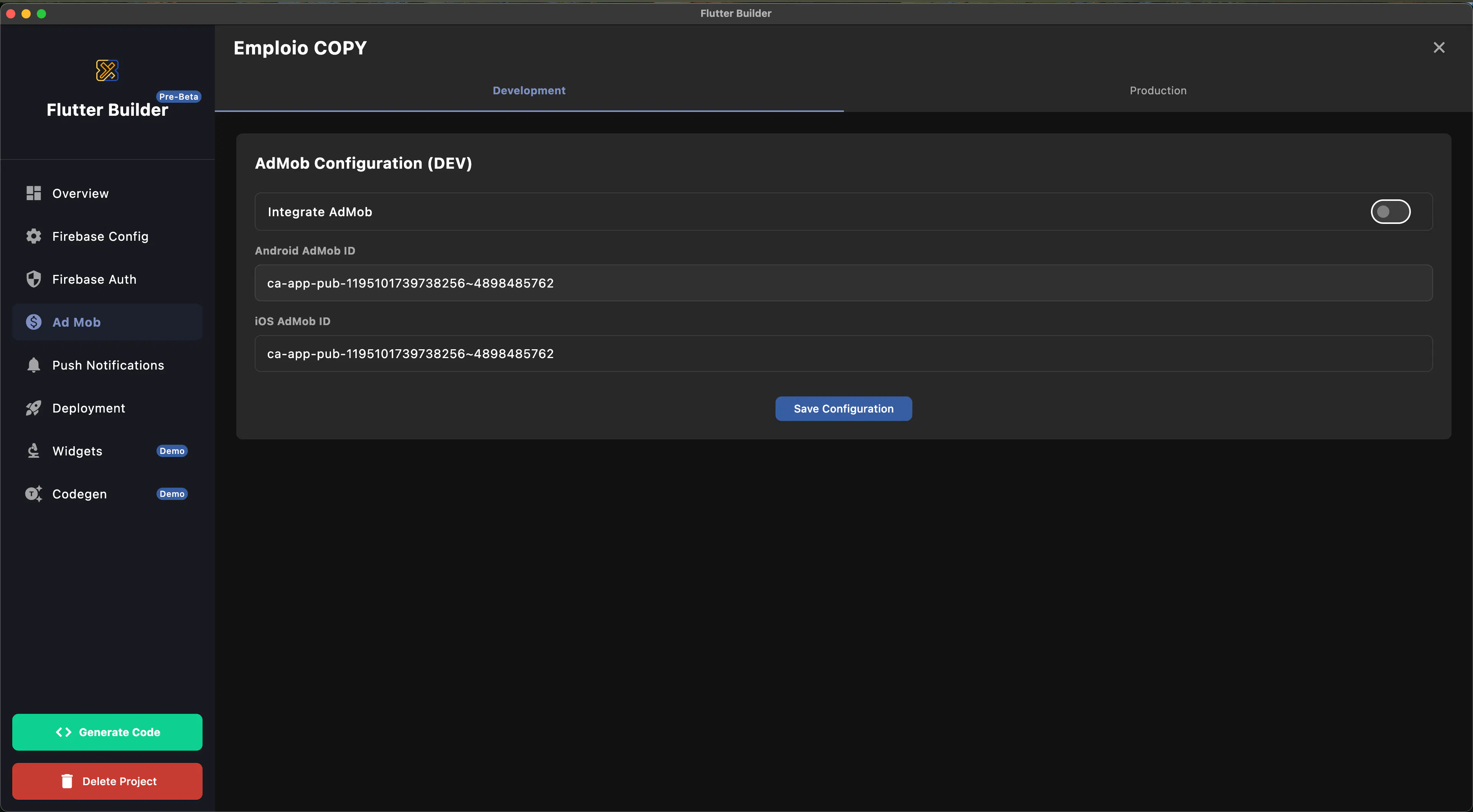Click the code brackets icon on Generate Code
The image size is (1473, 812).
click(x=63, y=732)
